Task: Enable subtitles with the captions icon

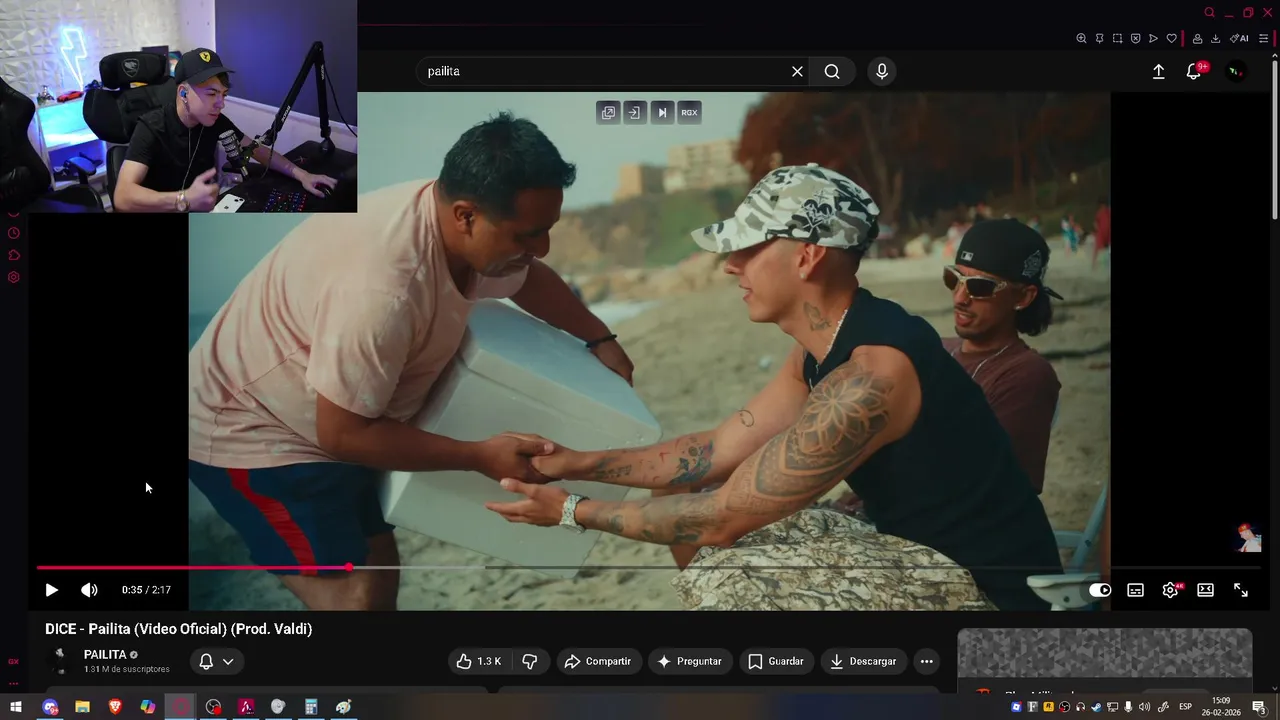Action: point(1135,590)
